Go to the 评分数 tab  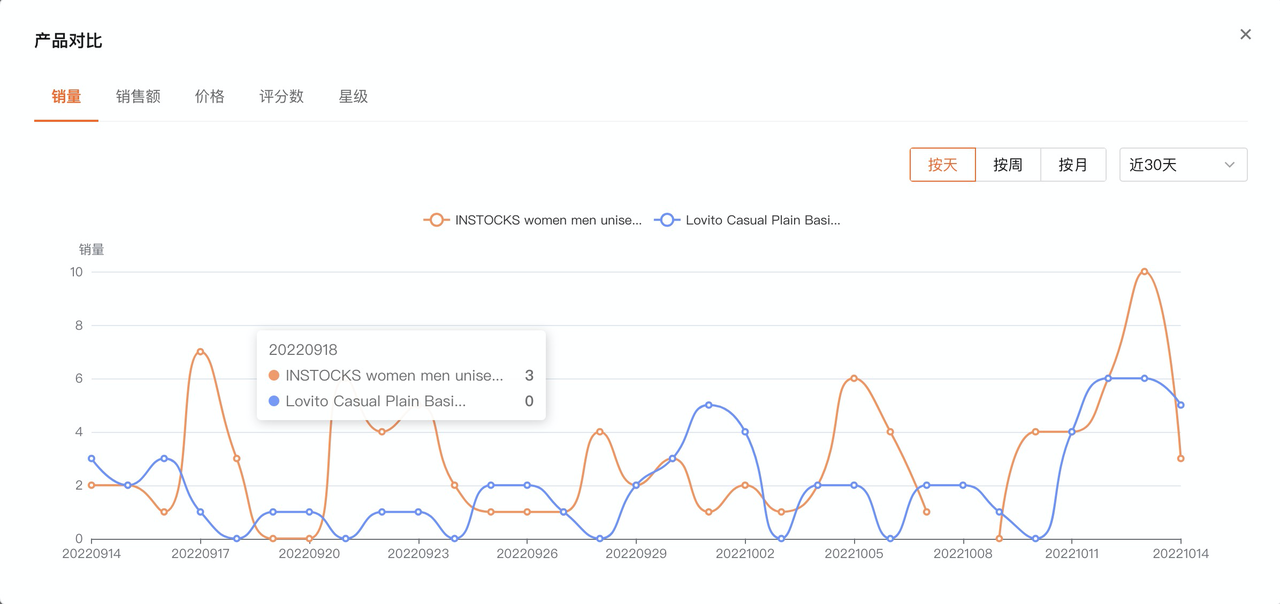[x=282, y=97]
